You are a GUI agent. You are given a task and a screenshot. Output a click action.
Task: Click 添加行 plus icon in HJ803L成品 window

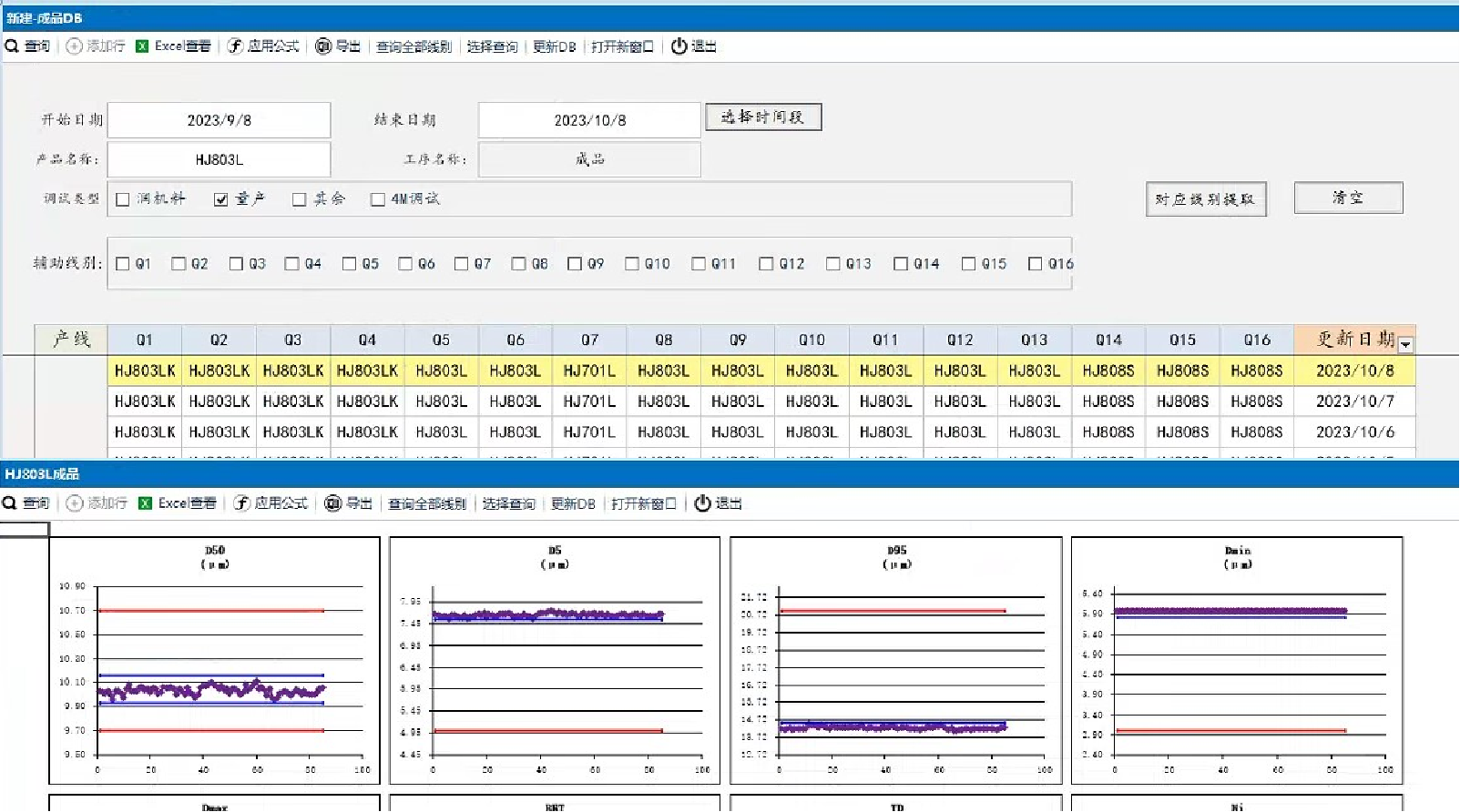(75, 503)
